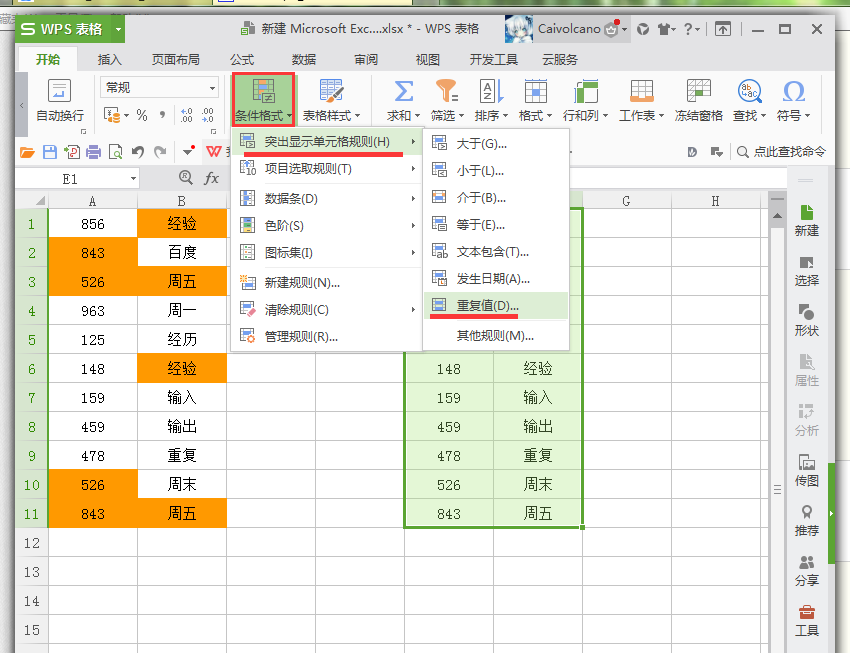Click the 求和 sum sigma icon
The height and width of the screenshot is (653, 850).
click(403, 91)
